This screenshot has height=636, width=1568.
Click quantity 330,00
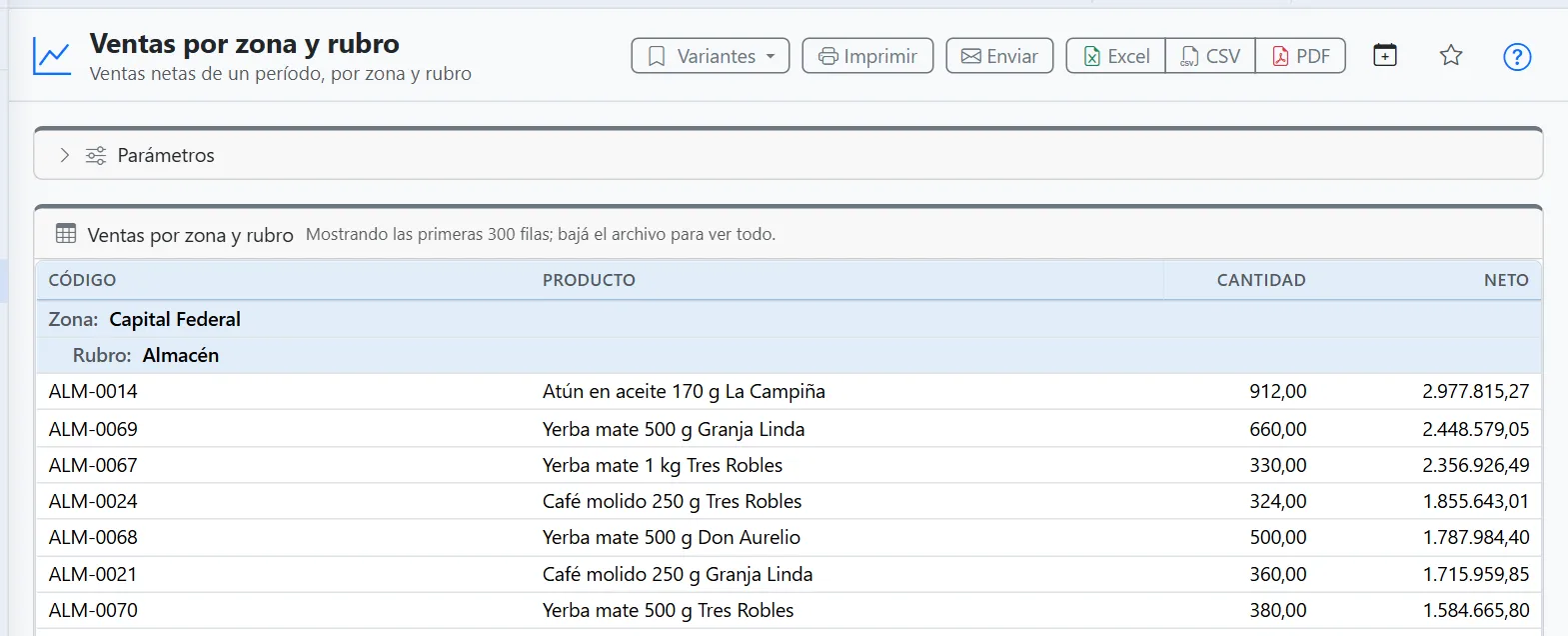coord(1277,465)
